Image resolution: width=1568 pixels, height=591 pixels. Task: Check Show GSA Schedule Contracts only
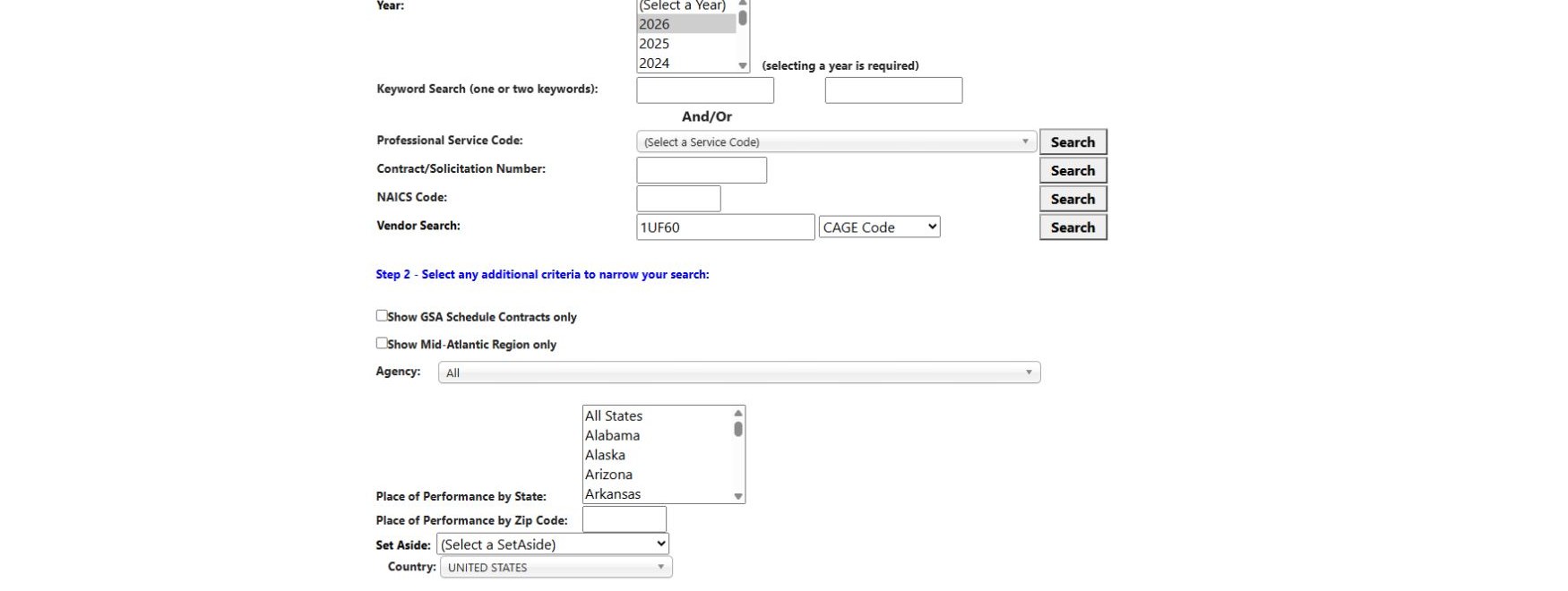(x=382, y=315)
